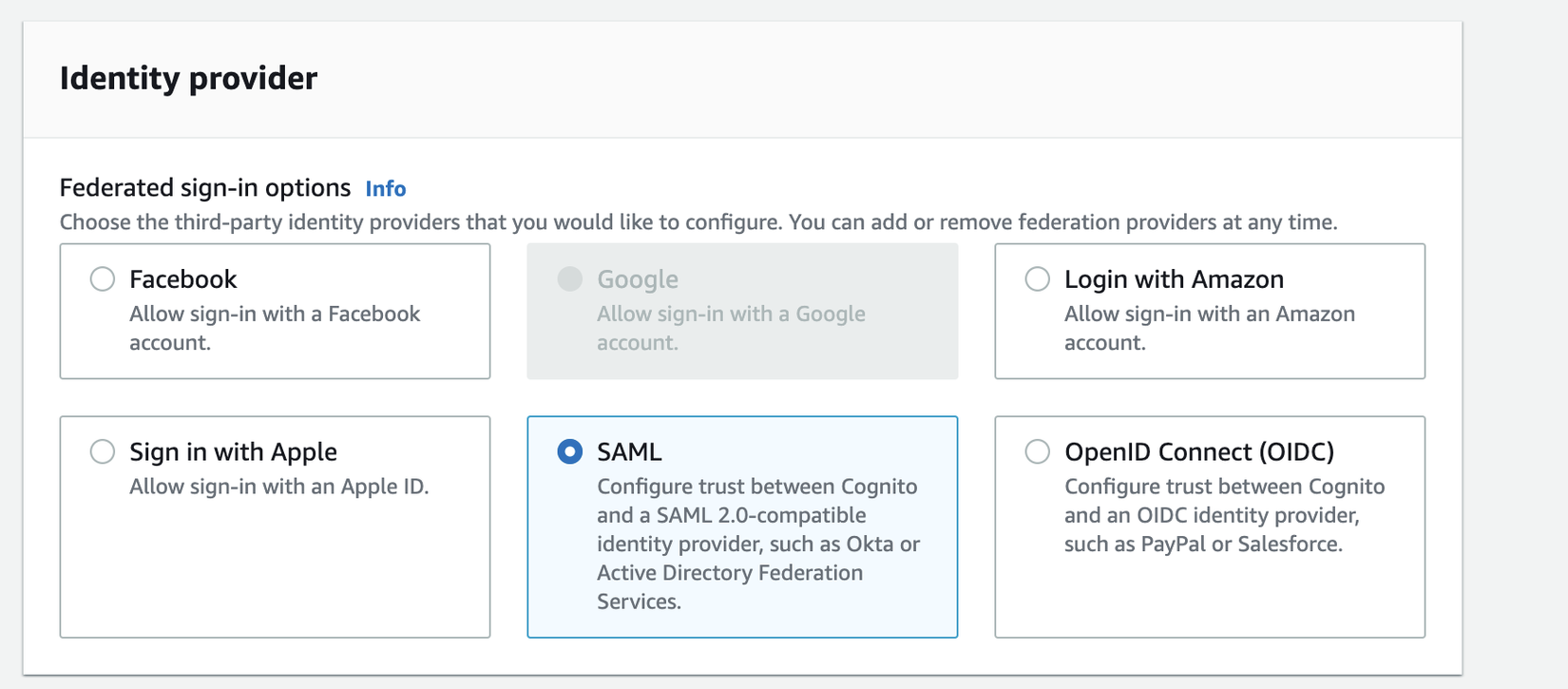
Task: Pick the OpenID Connect (OIDC) radio button
Action: pos(1038,451)
